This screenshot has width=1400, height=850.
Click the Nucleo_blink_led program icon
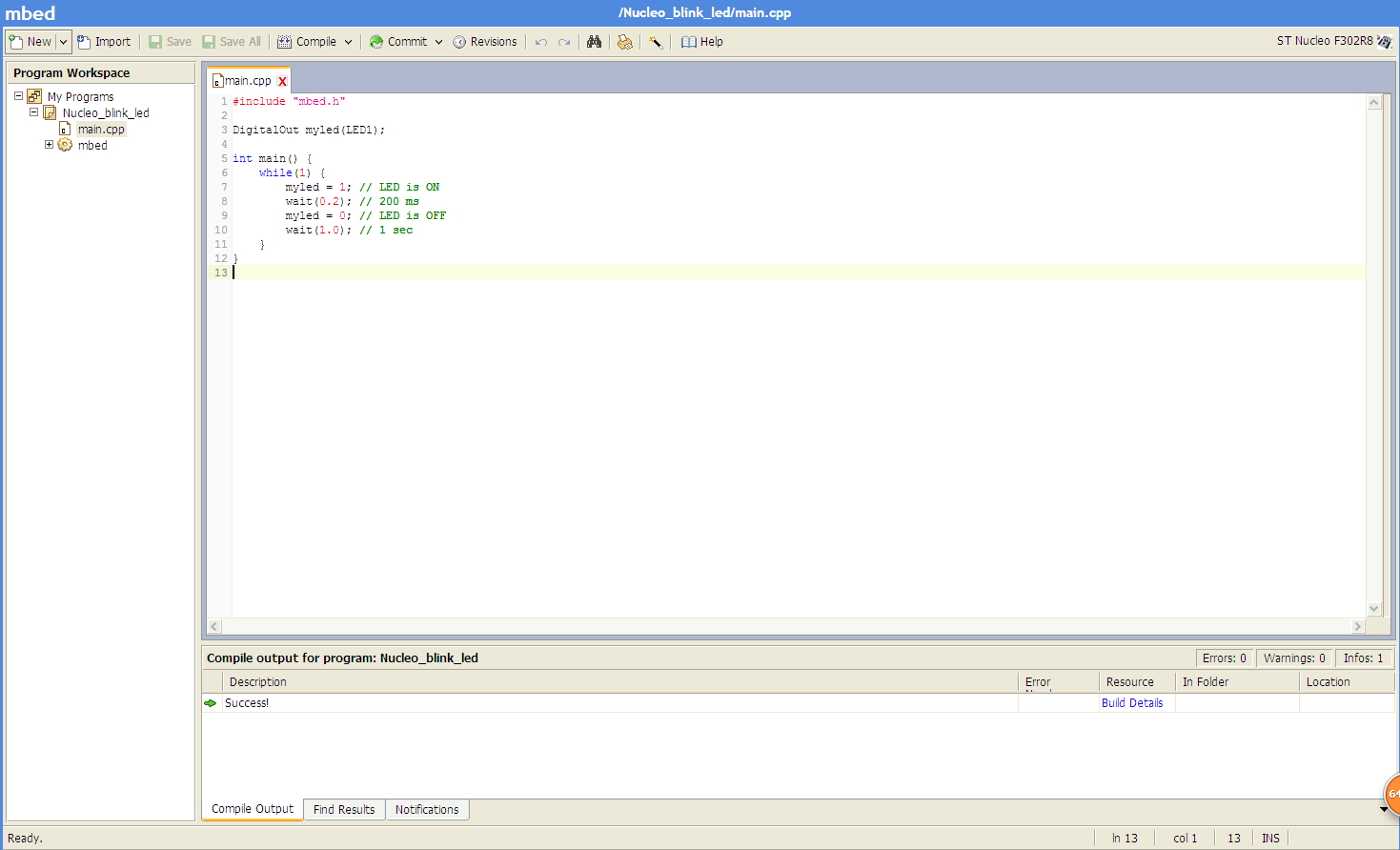51,112
